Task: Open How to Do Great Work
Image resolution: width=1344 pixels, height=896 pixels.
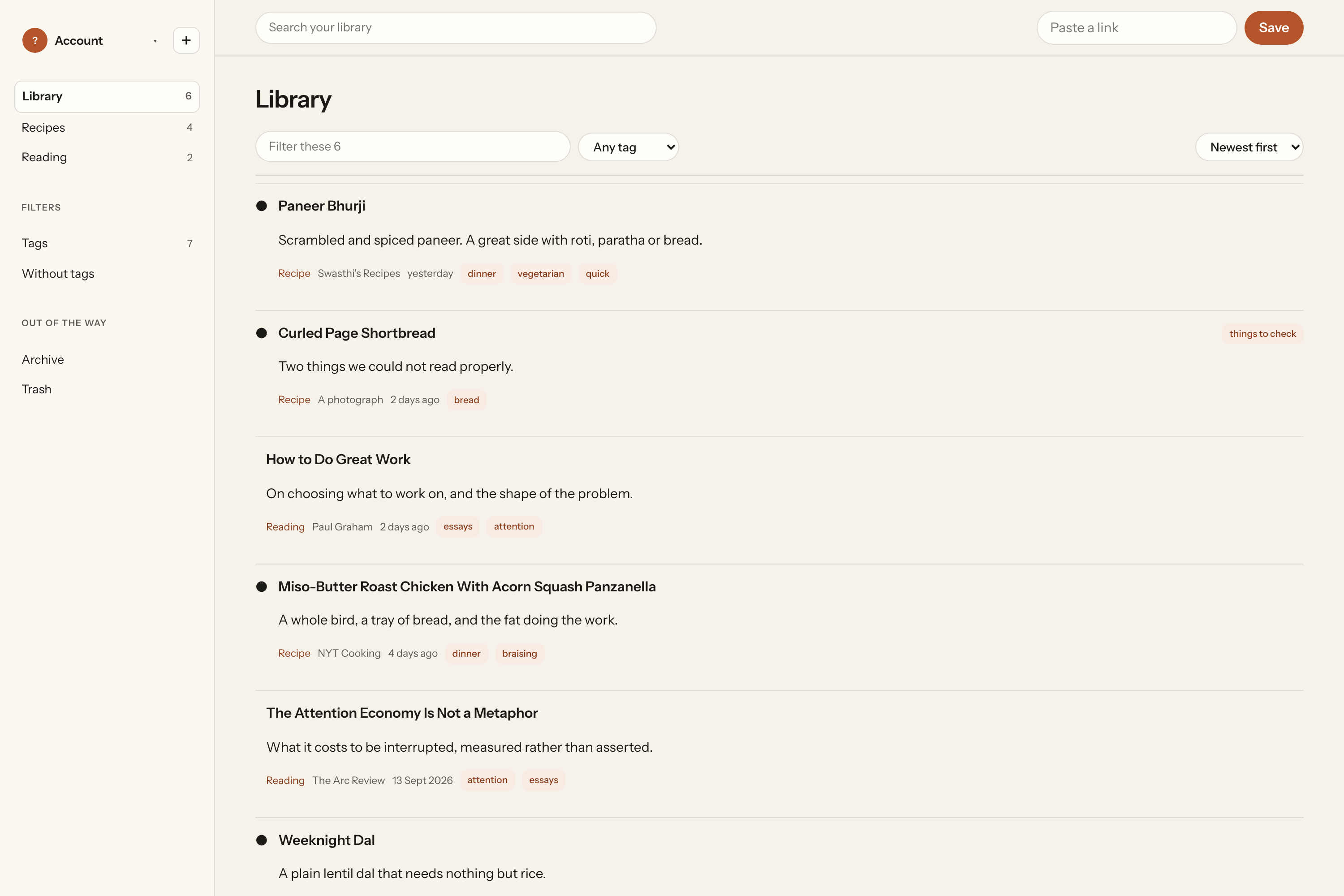Action: click(338, 460)
